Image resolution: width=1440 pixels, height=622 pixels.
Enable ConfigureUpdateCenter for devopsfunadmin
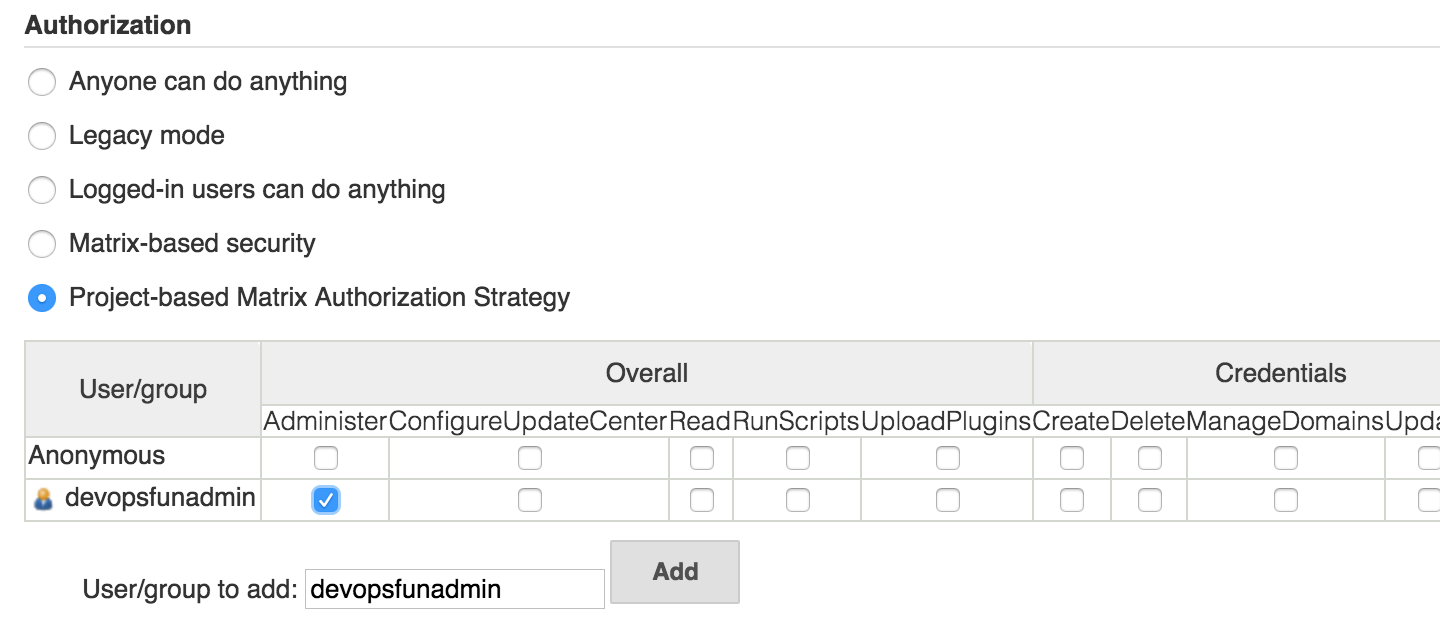tap(530, 500)
